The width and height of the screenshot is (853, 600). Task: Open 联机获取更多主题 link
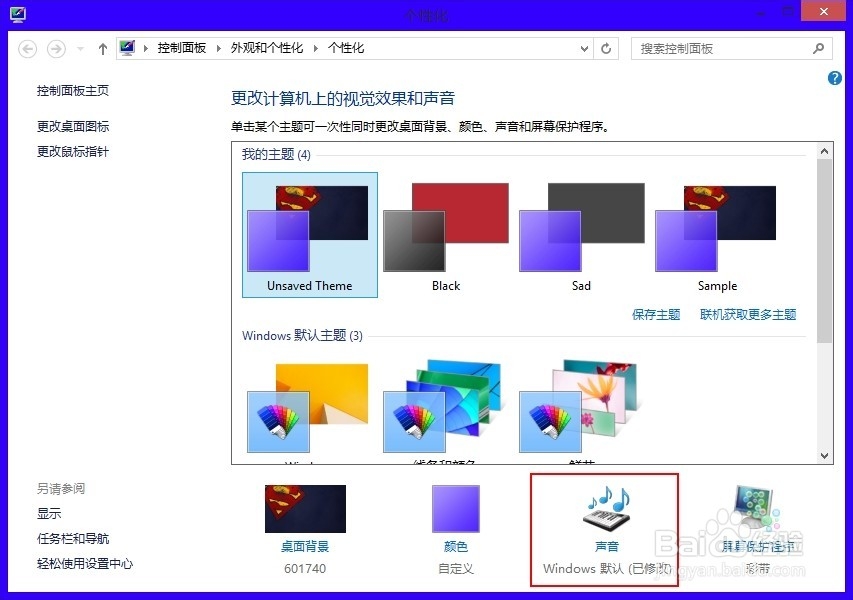click(x=749, y=315)
